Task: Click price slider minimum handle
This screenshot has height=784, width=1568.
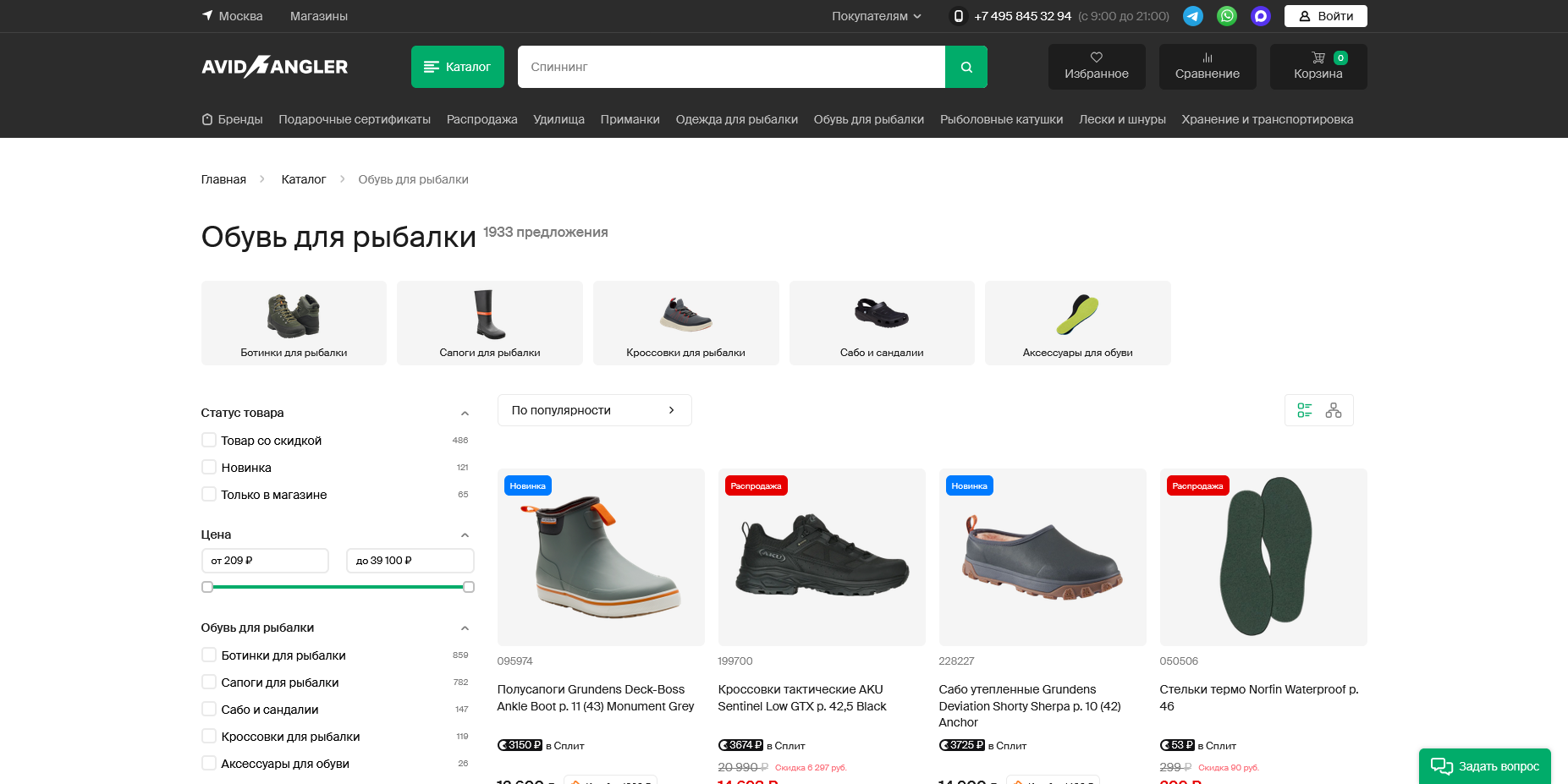Action: [x=207, y=587]
